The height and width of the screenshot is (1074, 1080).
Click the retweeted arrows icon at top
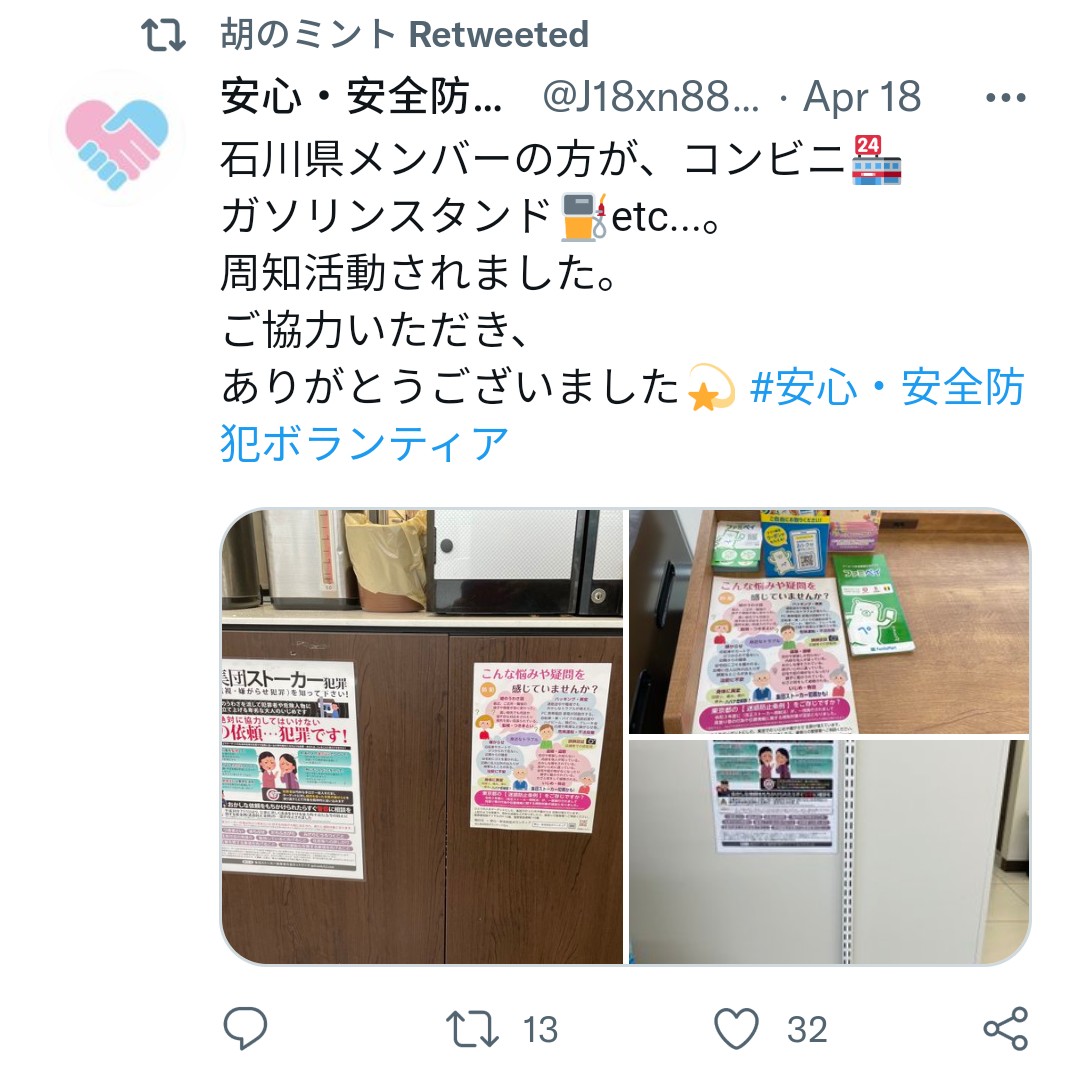[163, 35]
